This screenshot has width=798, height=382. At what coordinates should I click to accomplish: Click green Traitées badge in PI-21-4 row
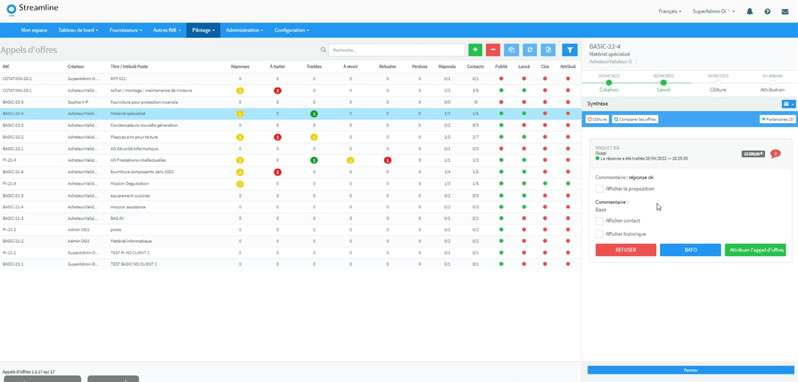click(314, 160)
